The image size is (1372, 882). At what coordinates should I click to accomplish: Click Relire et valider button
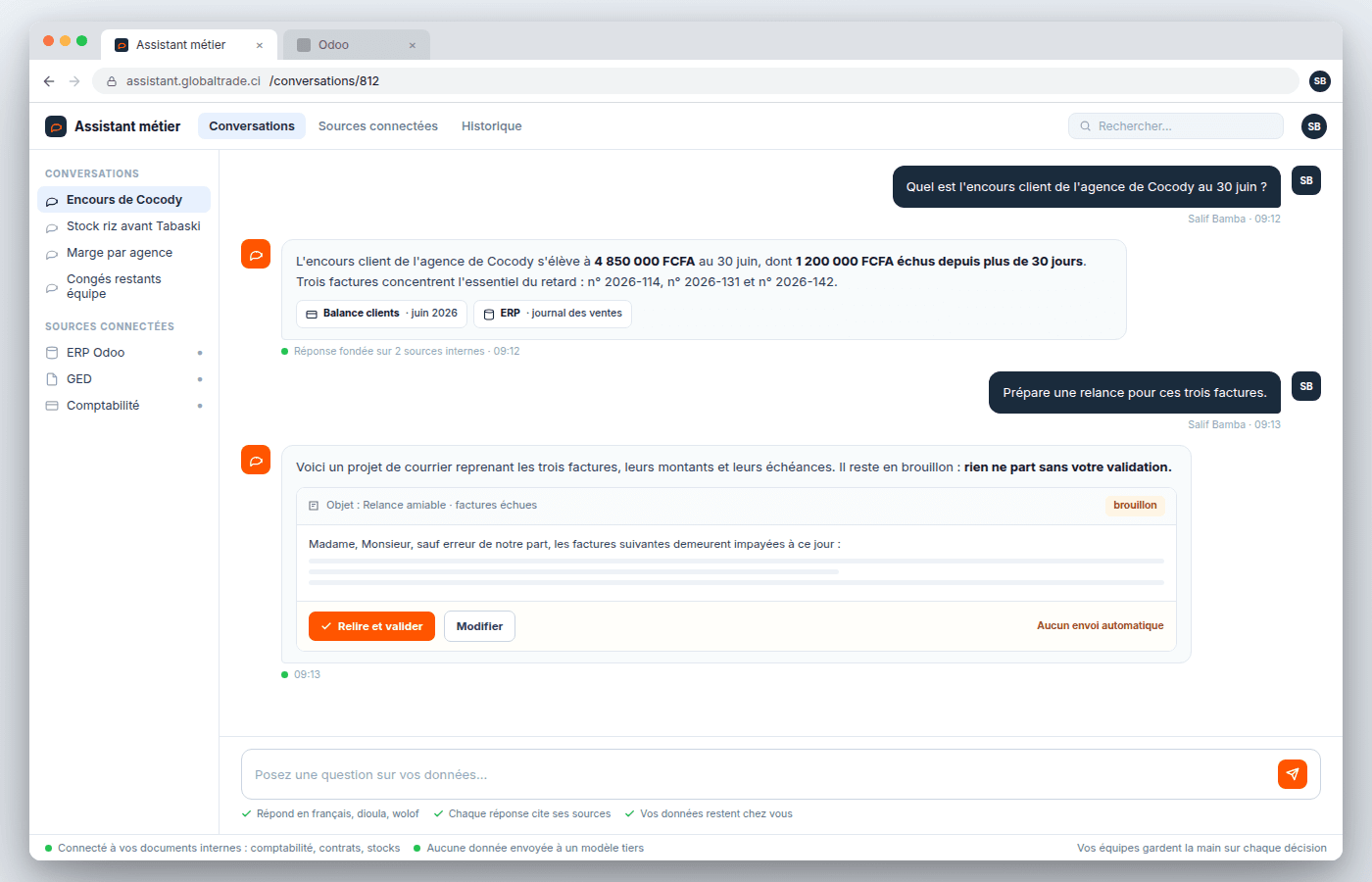(371, 626)
